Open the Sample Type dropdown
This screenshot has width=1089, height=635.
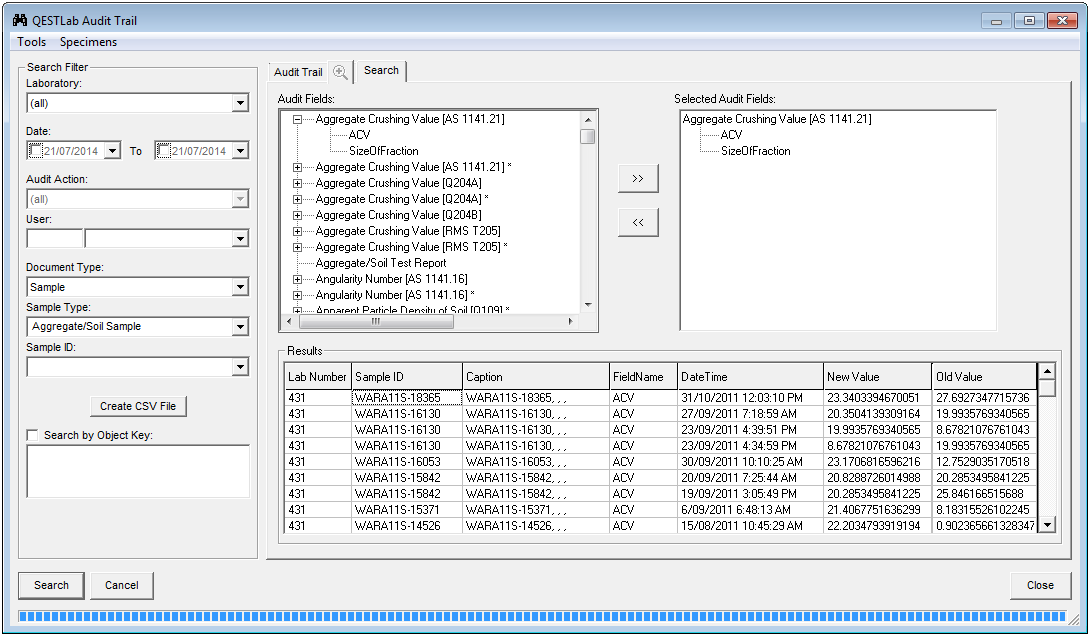(239, 327)
